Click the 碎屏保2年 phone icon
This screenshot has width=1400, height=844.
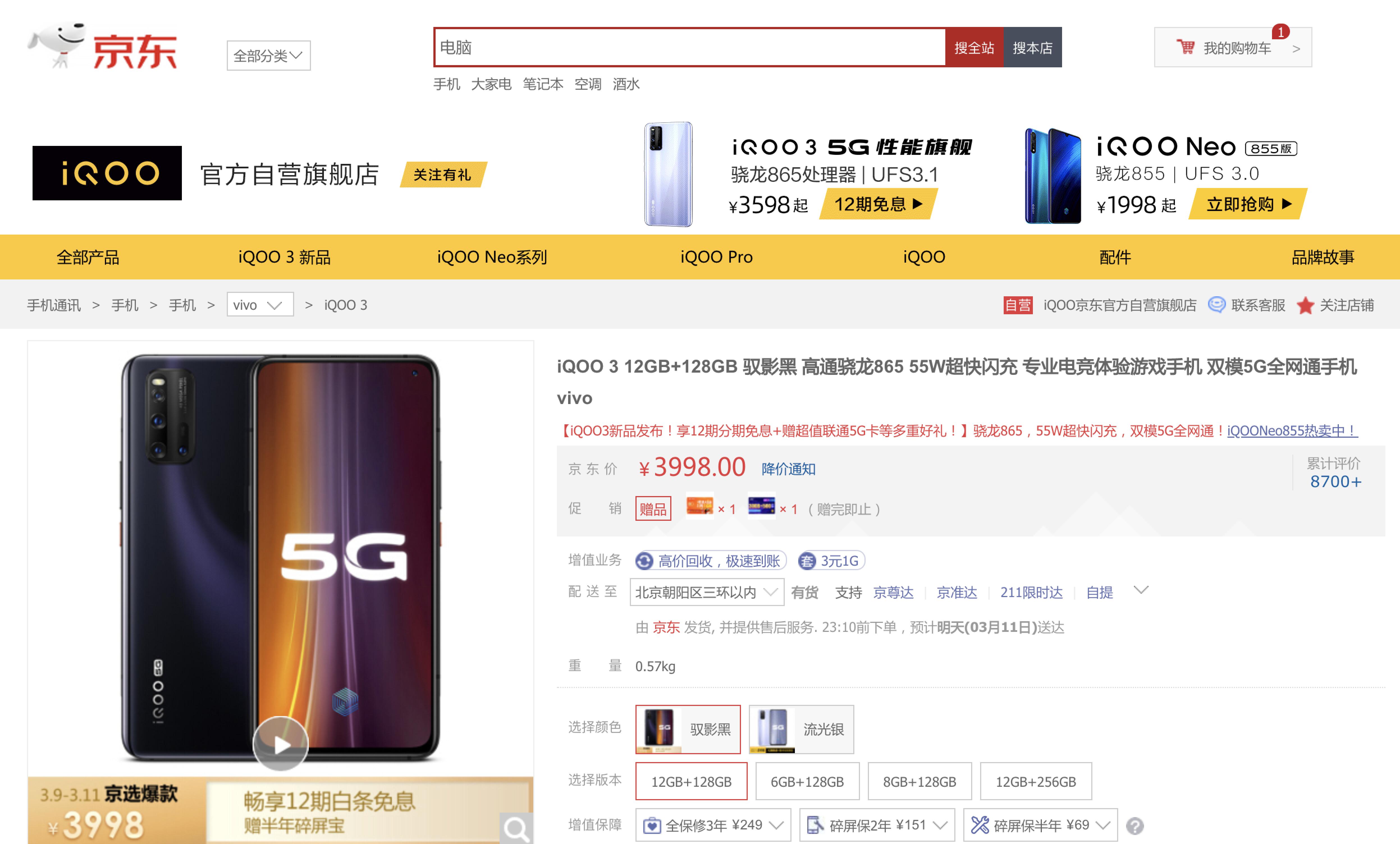click(815, 825)
